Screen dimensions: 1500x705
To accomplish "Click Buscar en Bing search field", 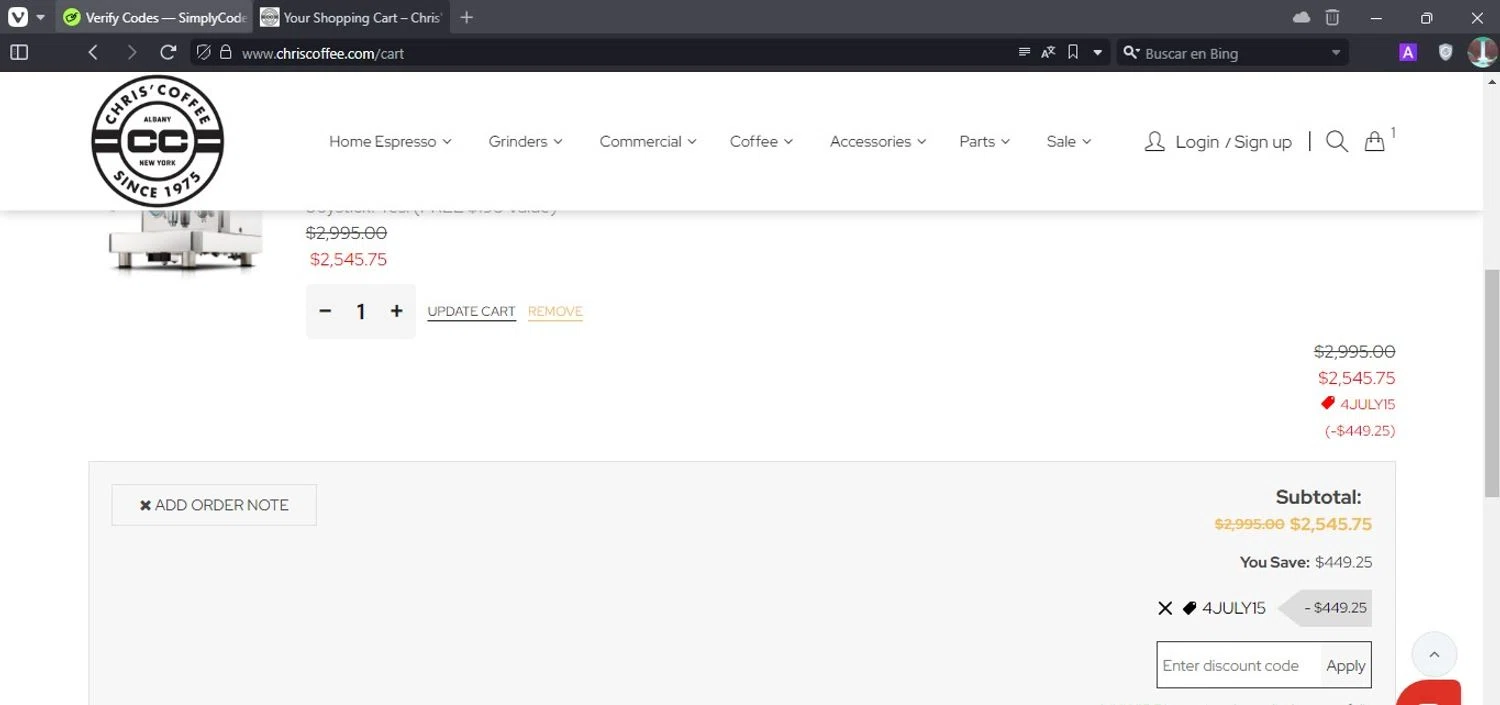I will click(x=1235, y=53).
